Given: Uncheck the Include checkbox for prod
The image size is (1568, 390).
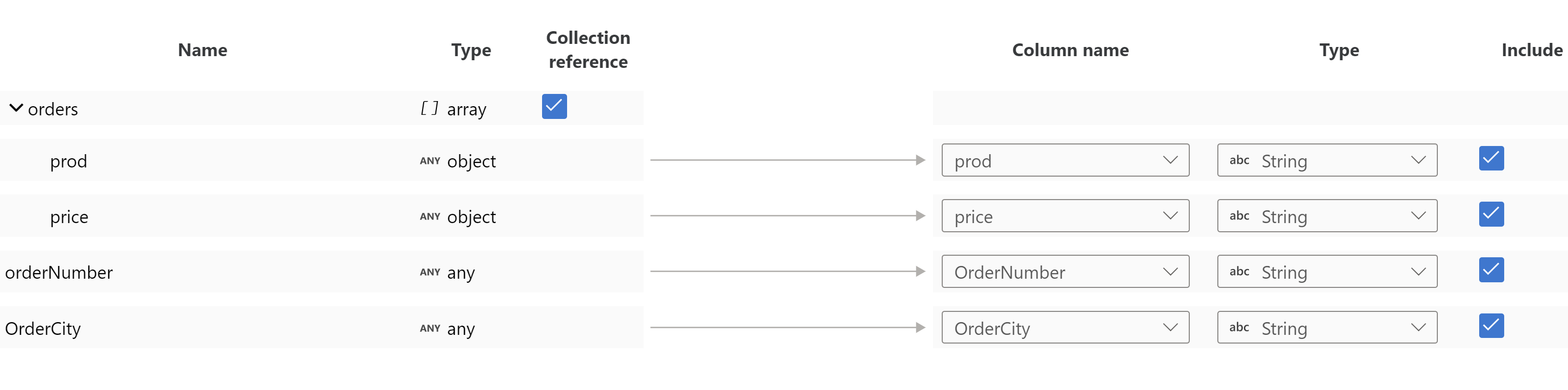Looking at the screenshot, I should coord(1491,159).
